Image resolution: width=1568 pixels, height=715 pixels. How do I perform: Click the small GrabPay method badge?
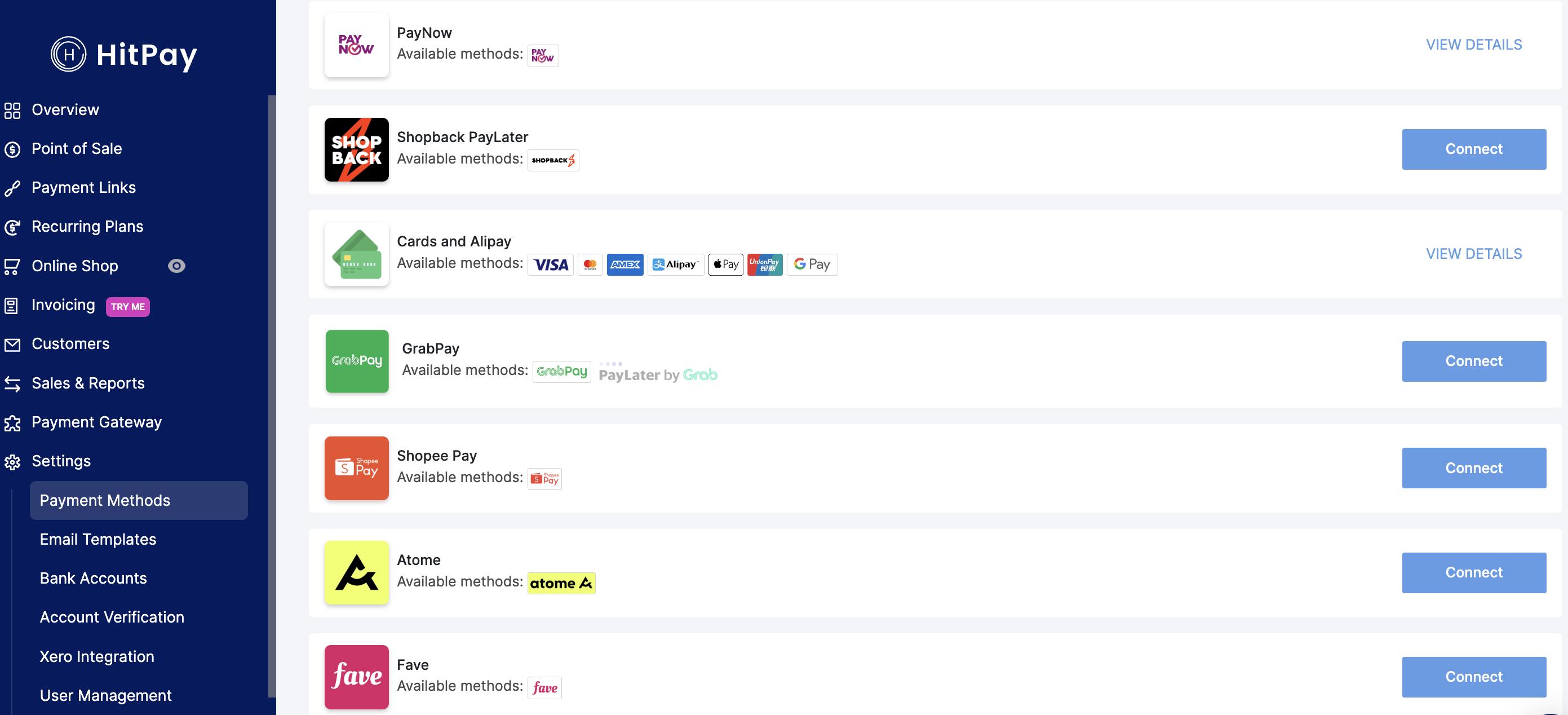[x=561, y=372]
